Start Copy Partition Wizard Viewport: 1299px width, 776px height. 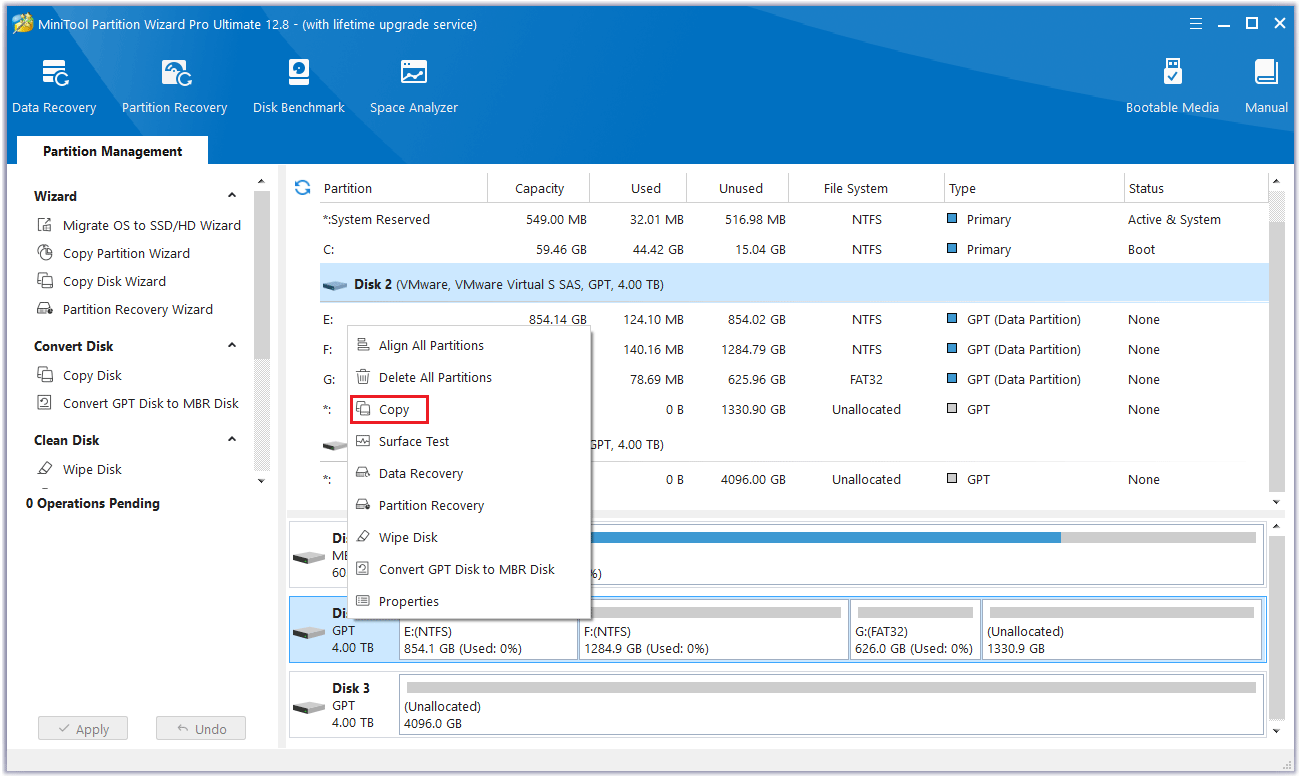coord(113,253)
